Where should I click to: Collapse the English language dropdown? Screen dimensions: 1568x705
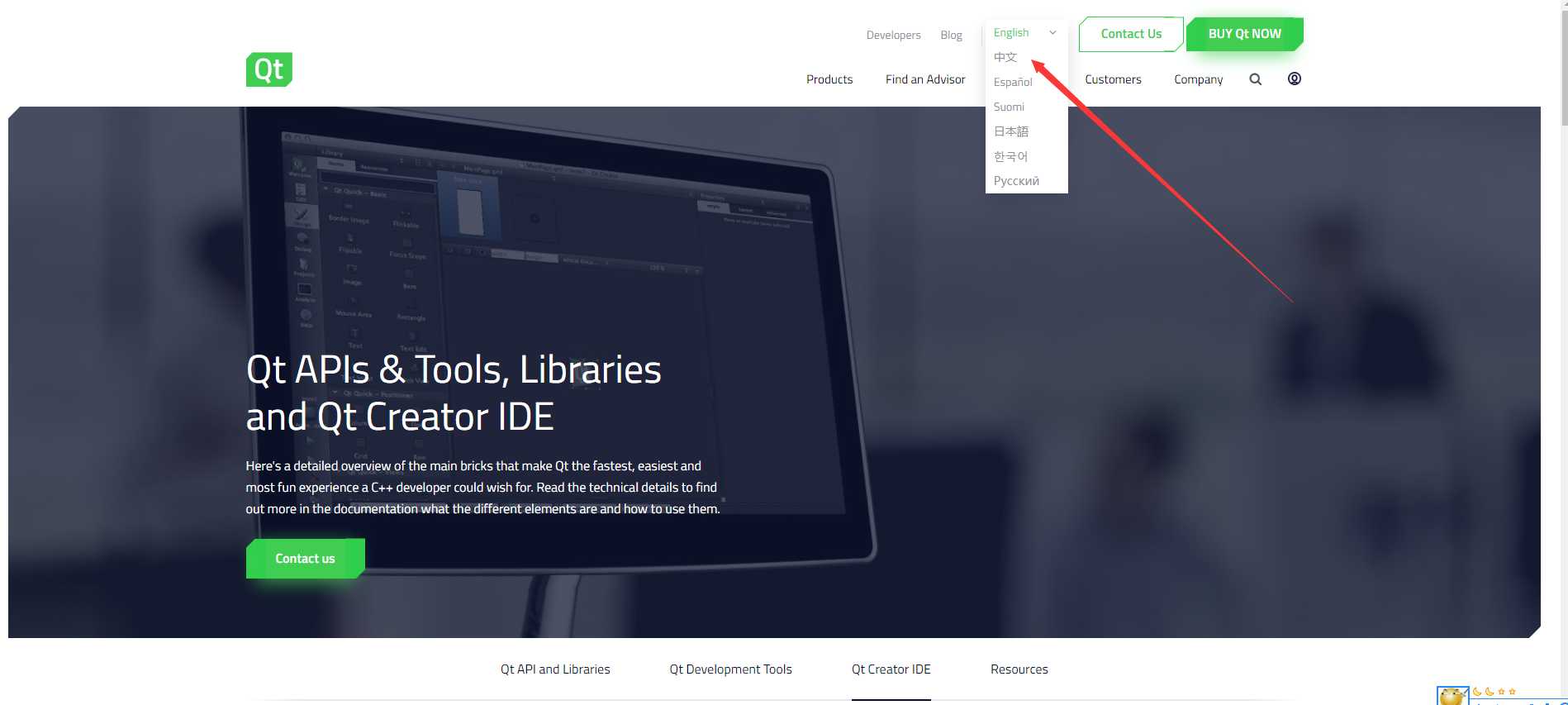click(x=1025, y=32)
